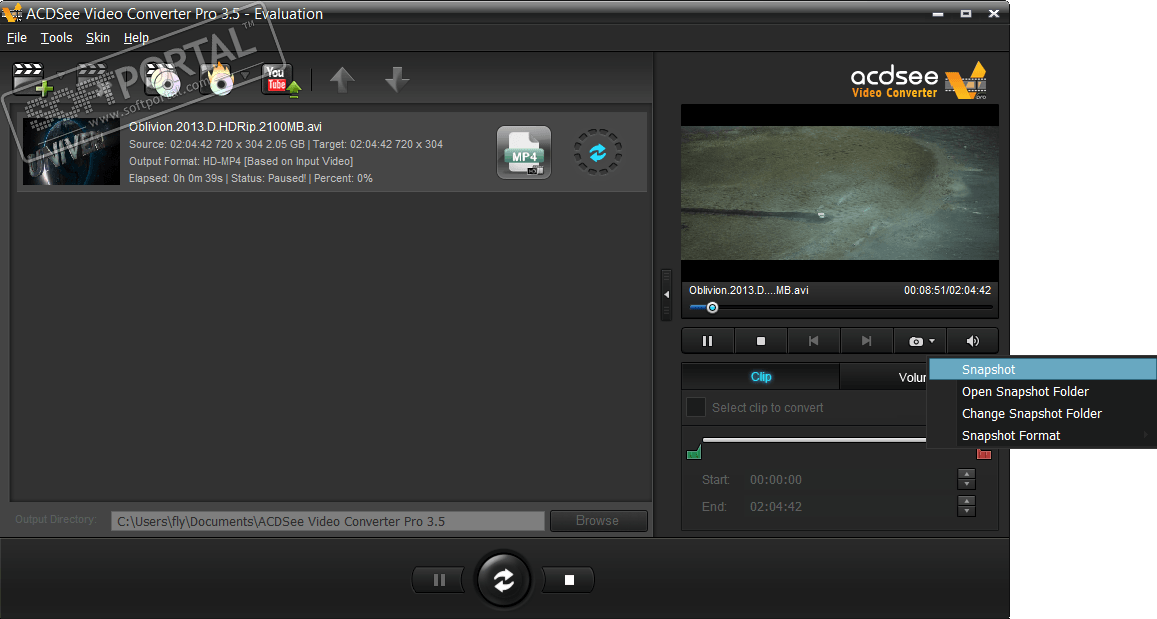
Task: Choose Change Snapshot Folder menu entry
Action: point(1042,414)
